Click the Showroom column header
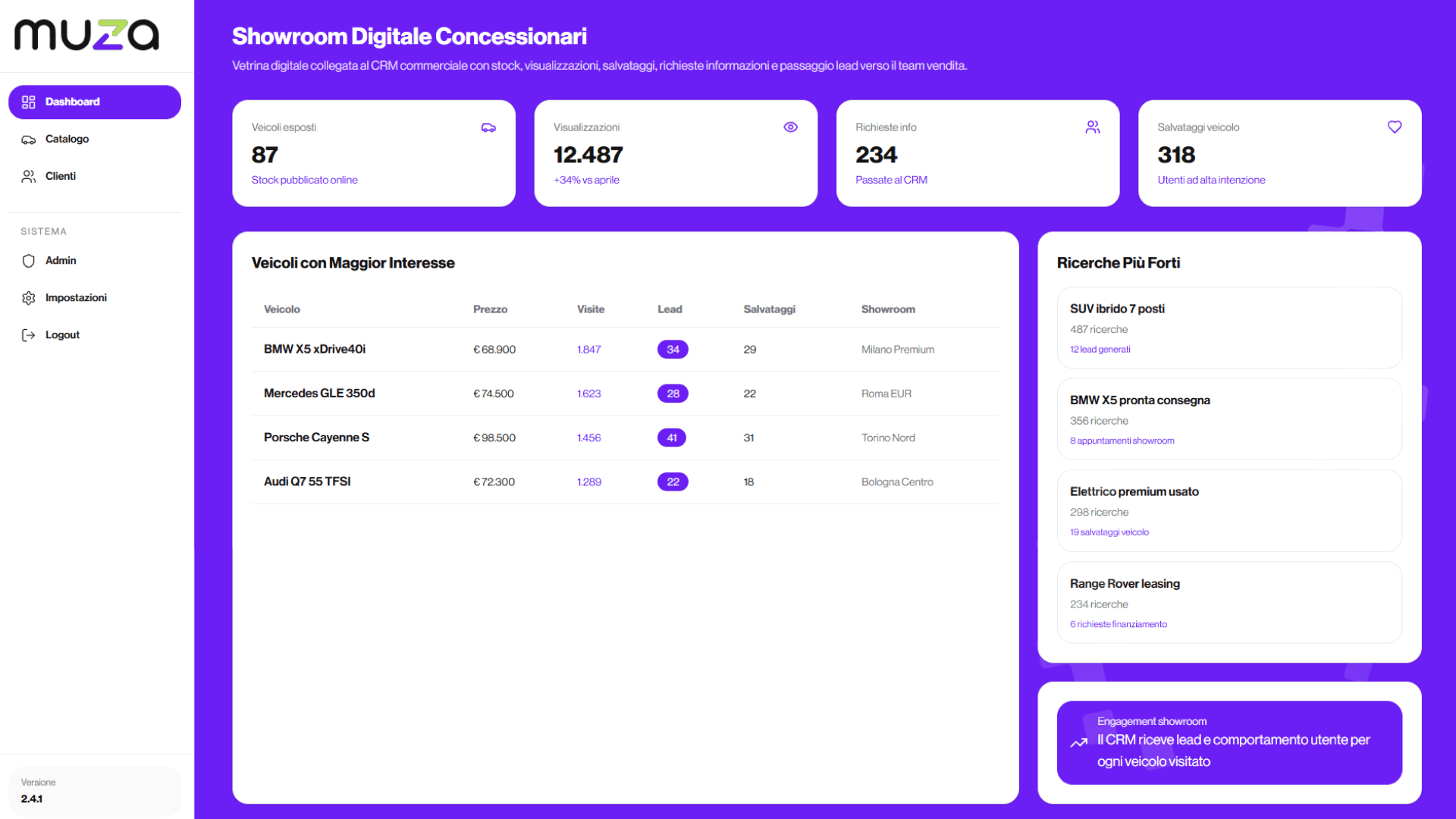The height and width of the screenshot is (819, 1456). click(x=888, y=309)
